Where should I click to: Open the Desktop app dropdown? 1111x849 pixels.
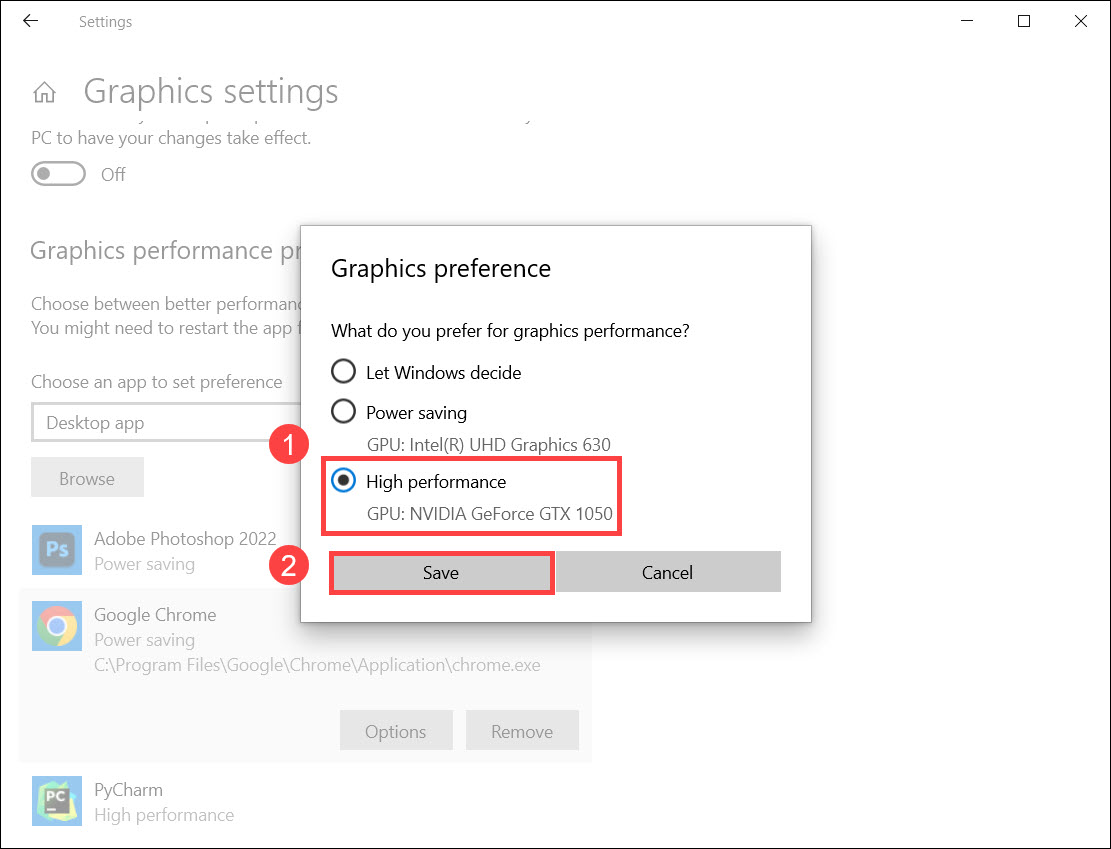pyautogui.click(x=160, y=423)
